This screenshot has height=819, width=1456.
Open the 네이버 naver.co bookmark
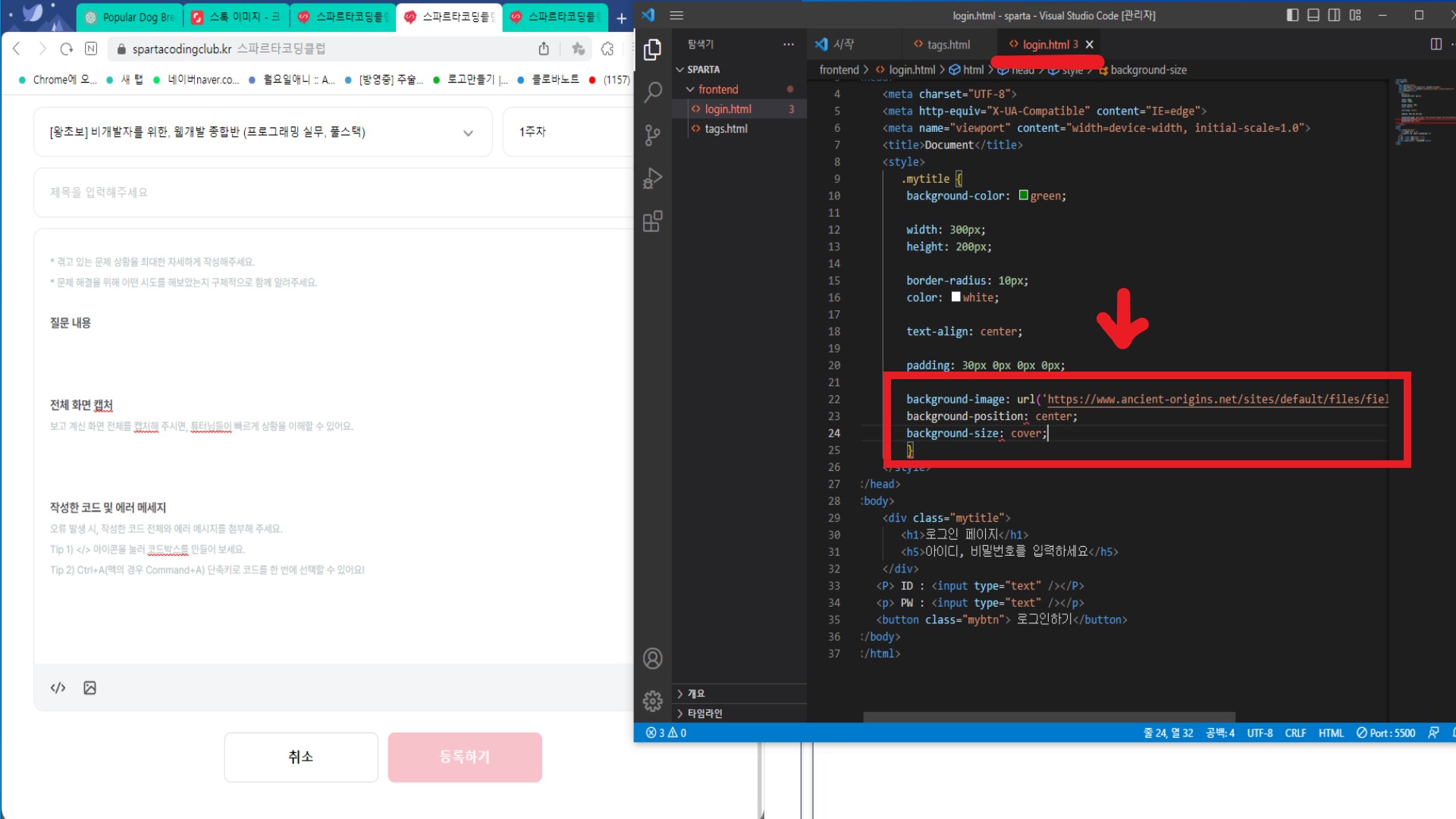pos(196,80)
